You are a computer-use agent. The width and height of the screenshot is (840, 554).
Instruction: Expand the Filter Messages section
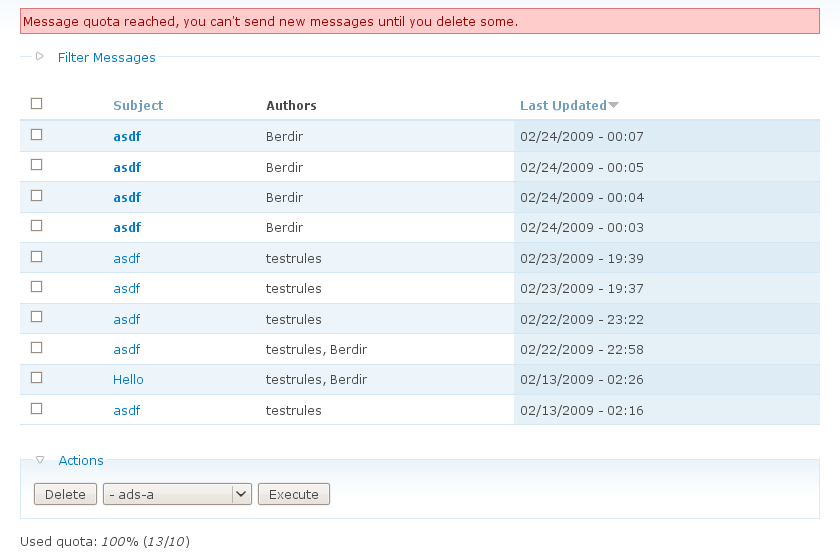(40, 57)
